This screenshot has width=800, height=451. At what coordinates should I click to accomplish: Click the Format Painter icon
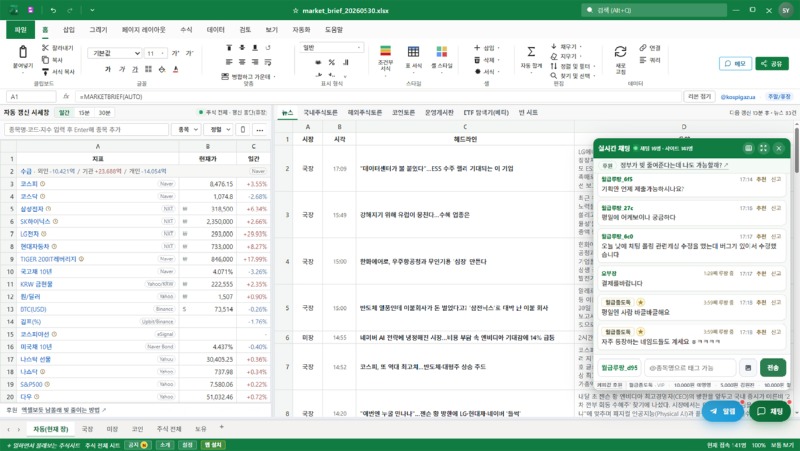tap(45, 71)
